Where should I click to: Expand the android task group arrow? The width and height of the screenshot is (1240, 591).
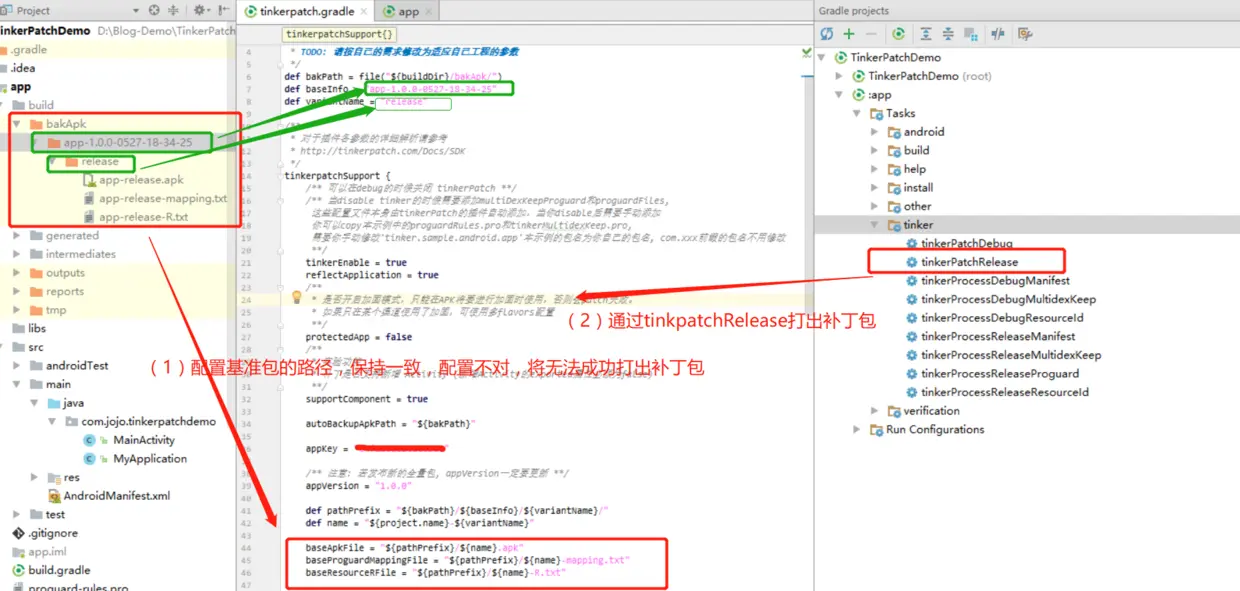click(x=875, y=132)
